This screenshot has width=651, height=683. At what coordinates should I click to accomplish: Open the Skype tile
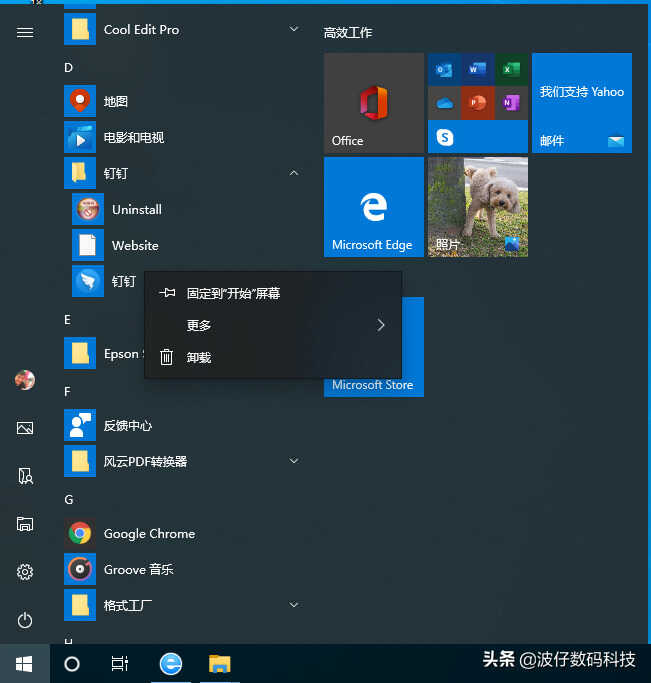[x=445, y=137]
